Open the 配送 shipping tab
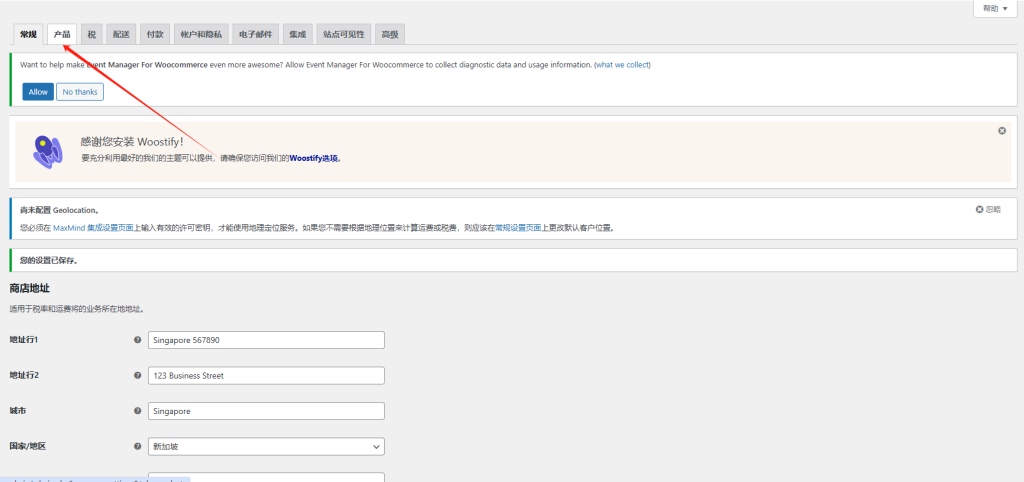Viewport: 1024px width, 482px height. [121, 34]
